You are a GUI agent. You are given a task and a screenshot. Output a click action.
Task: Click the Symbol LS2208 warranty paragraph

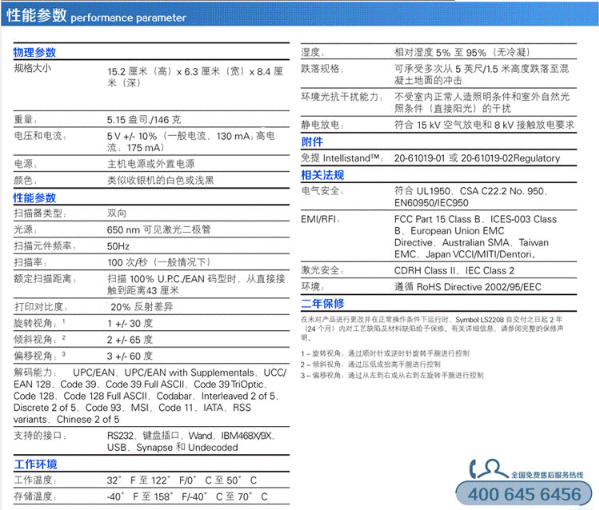click(x=432, y=328)
